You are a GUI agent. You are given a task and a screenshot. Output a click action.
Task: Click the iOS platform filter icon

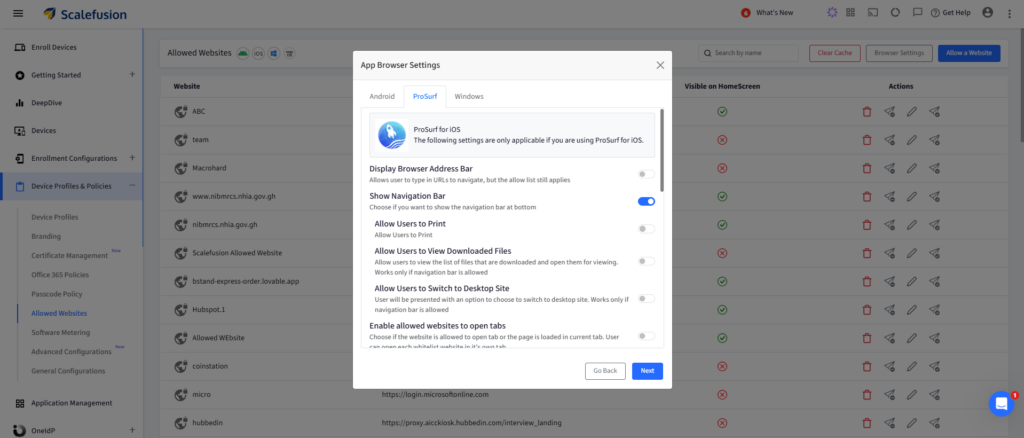click(259, 53)
